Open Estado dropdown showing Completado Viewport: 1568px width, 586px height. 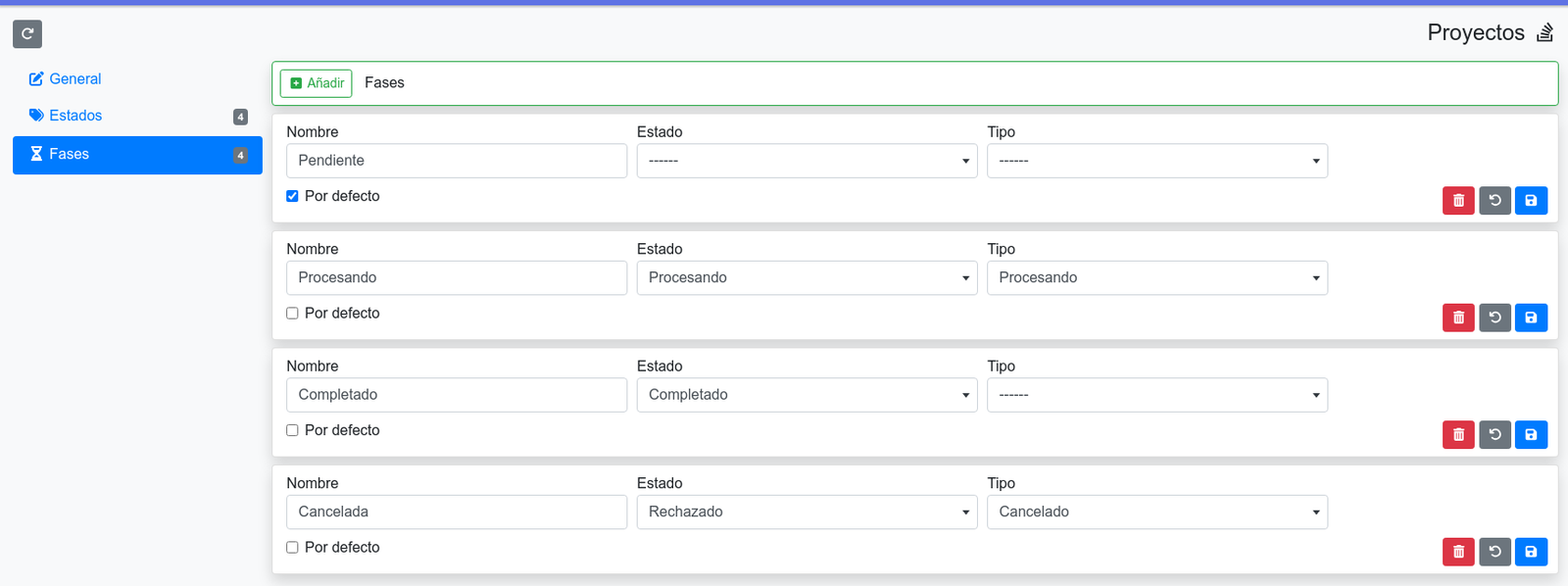click(x=807, y=395)
